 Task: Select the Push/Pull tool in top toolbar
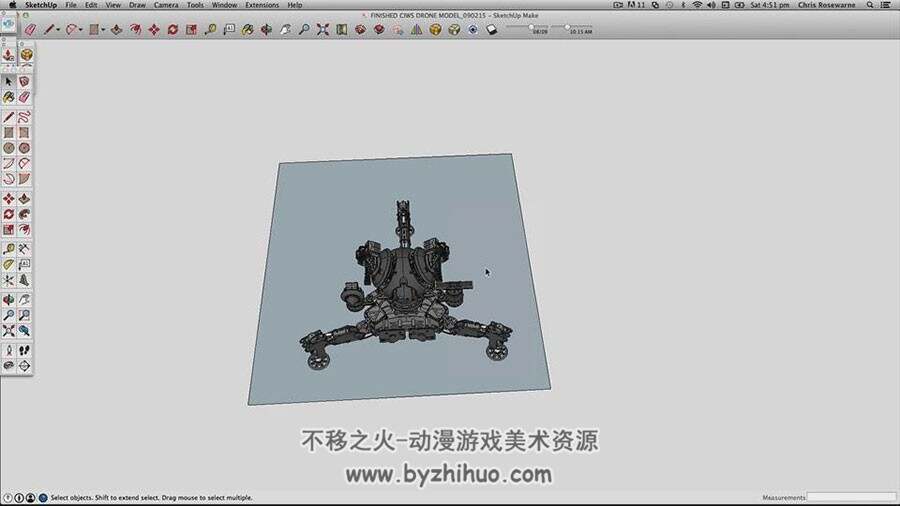click(117, 29)
